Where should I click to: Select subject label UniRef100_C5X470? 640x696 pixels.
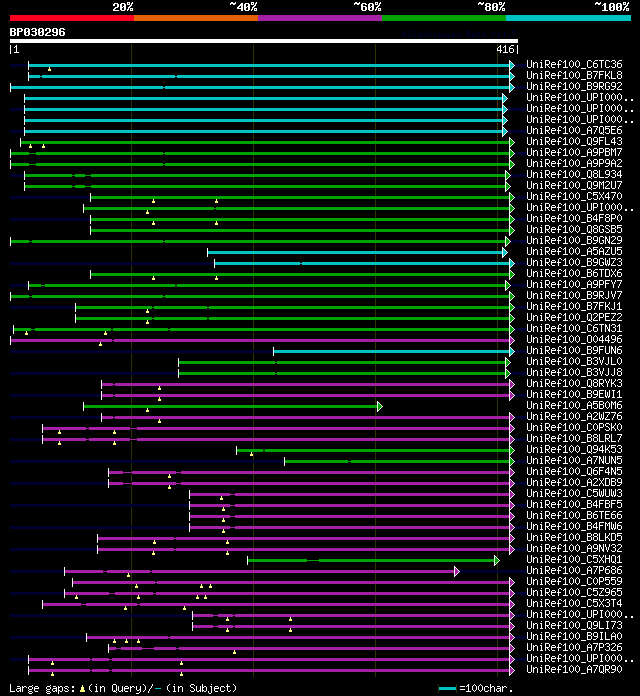click(574, 196)
